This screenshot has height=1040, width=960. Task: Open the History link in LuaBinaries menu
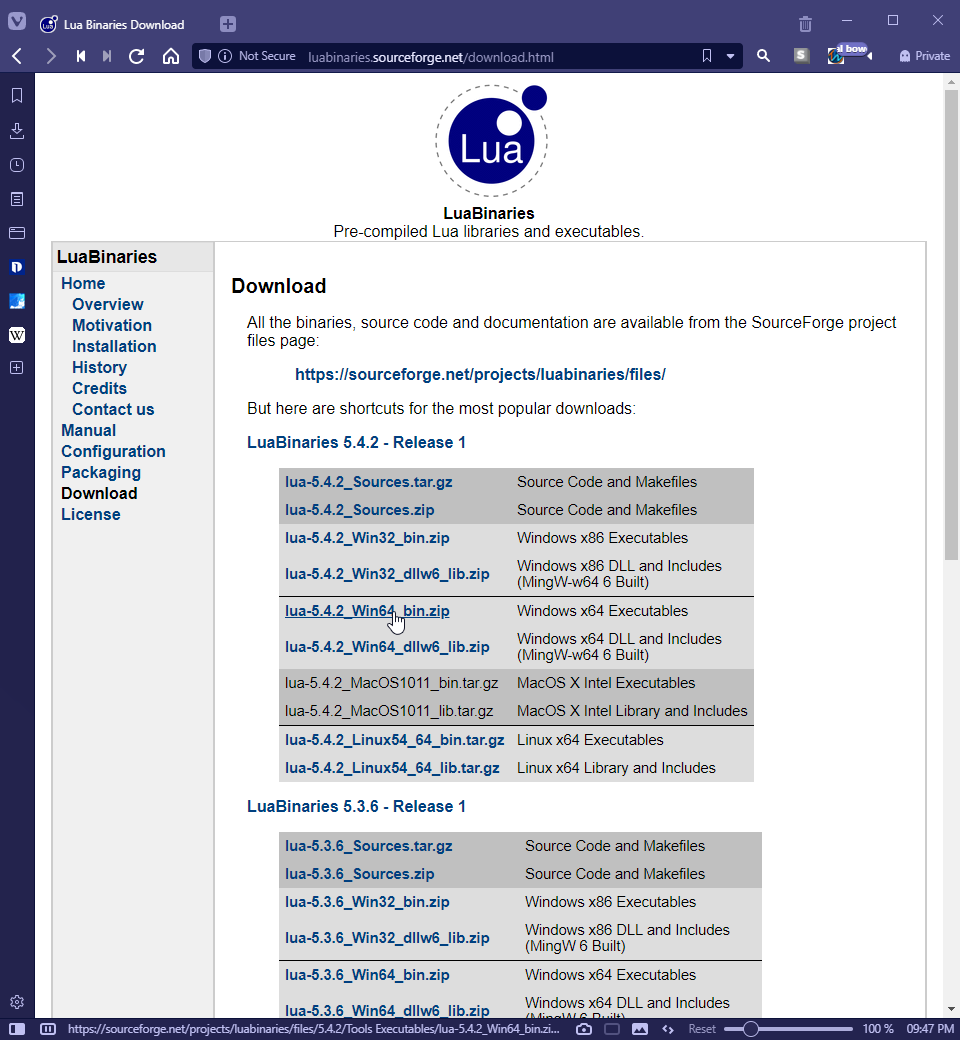100,367
